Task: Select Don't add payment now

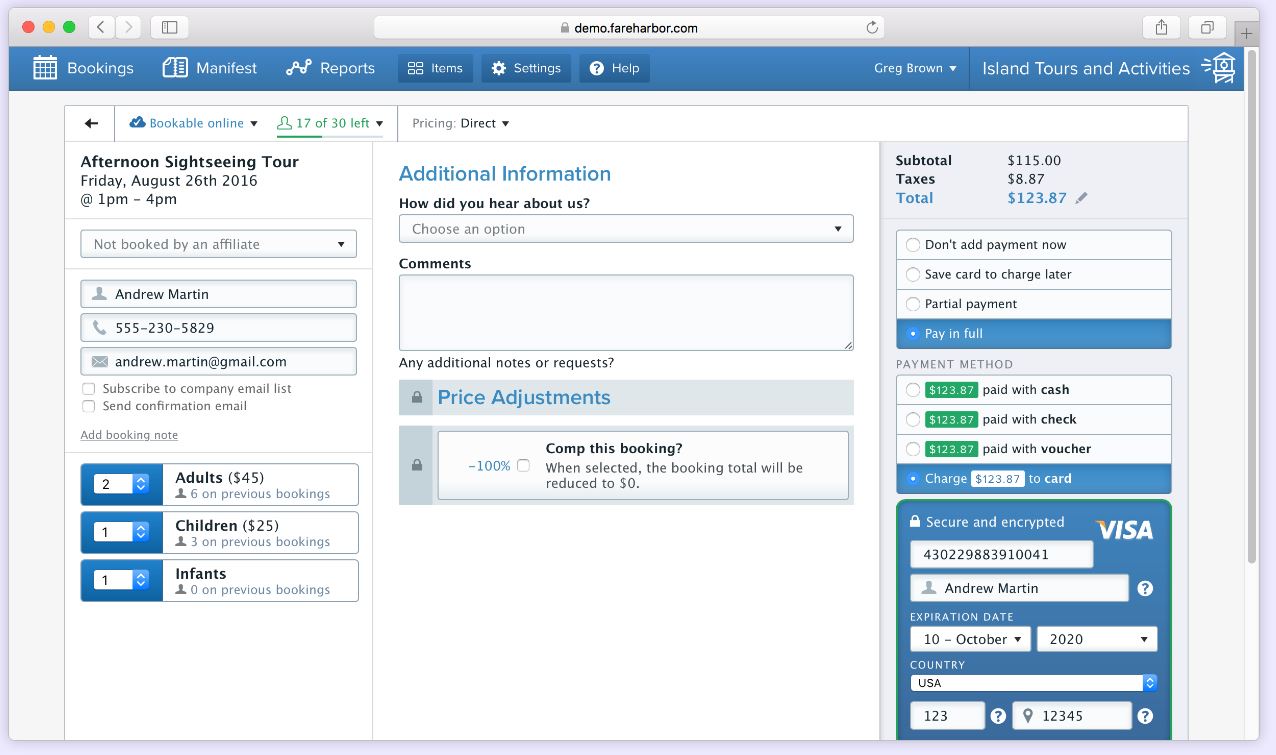Action: (1034, 245)
